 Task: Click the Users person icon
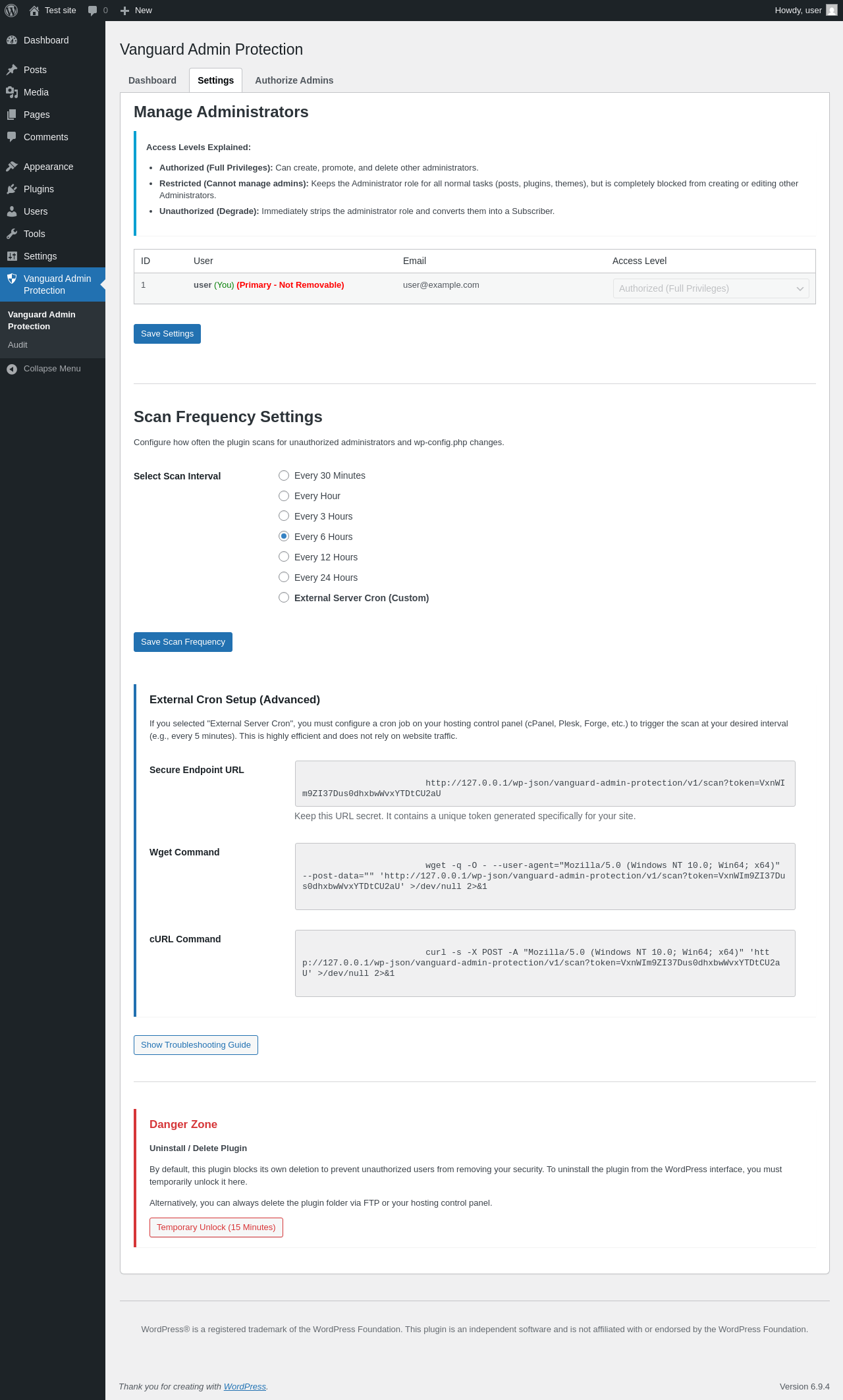pos(12,211)
